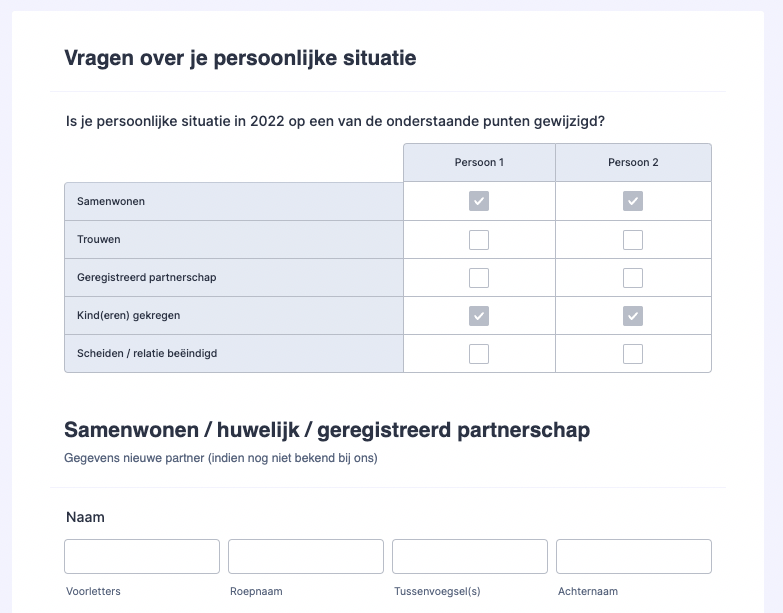Uncheck Kind(eren) gekregen for Persoon 1
The width and height of the screenshot is (783, 613).
point(479,316)
